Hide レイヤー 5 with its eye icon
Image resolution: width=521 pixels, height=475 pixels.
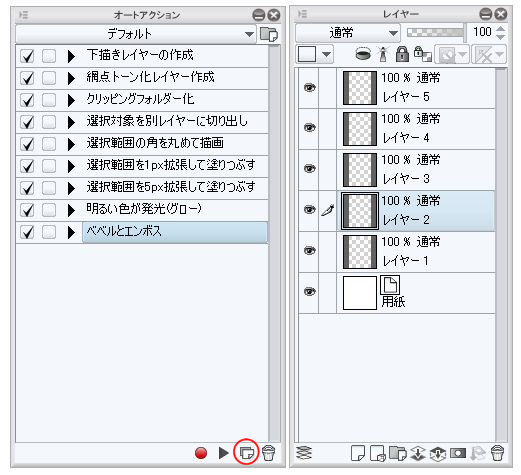click(x=310, y=88)
